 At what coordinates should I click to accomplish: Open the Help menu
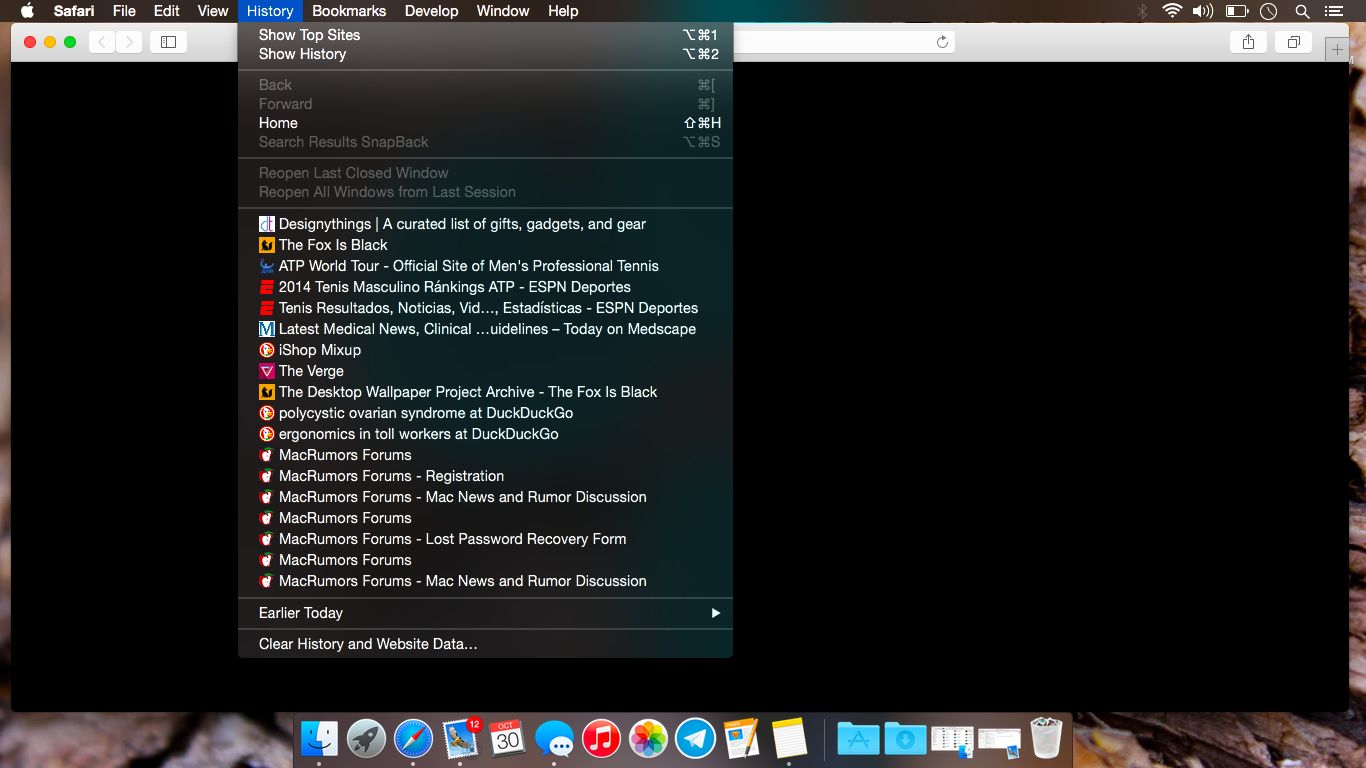(x=563, y=11)
